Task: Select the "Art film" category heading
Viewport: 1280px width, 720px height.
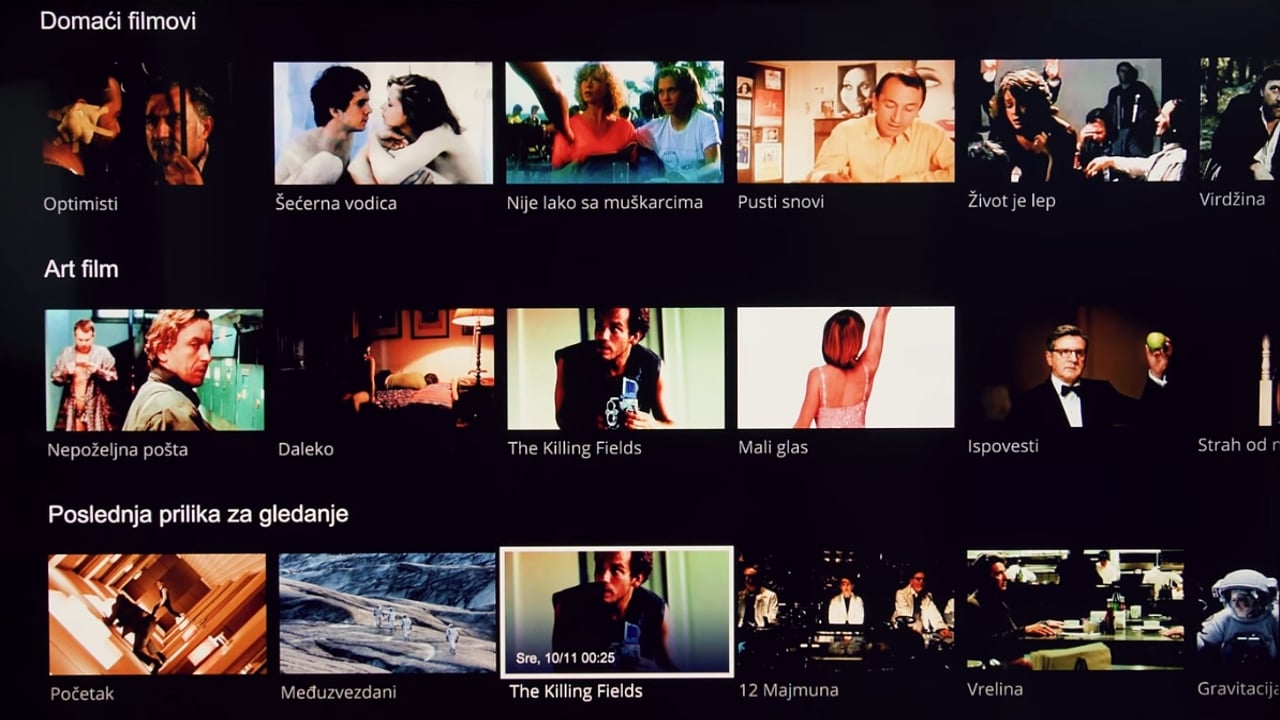Action: pos(82,269)
